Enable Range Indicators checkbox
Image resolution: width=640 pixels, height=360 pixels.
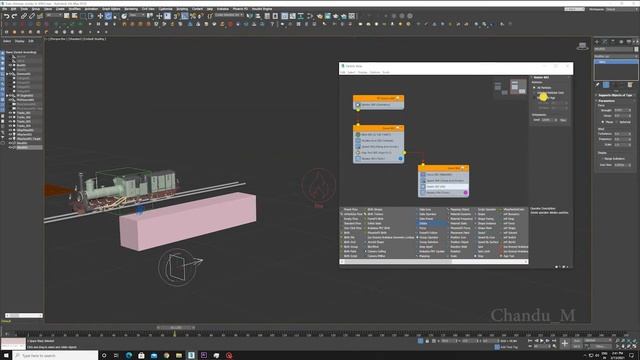(601, 159)
